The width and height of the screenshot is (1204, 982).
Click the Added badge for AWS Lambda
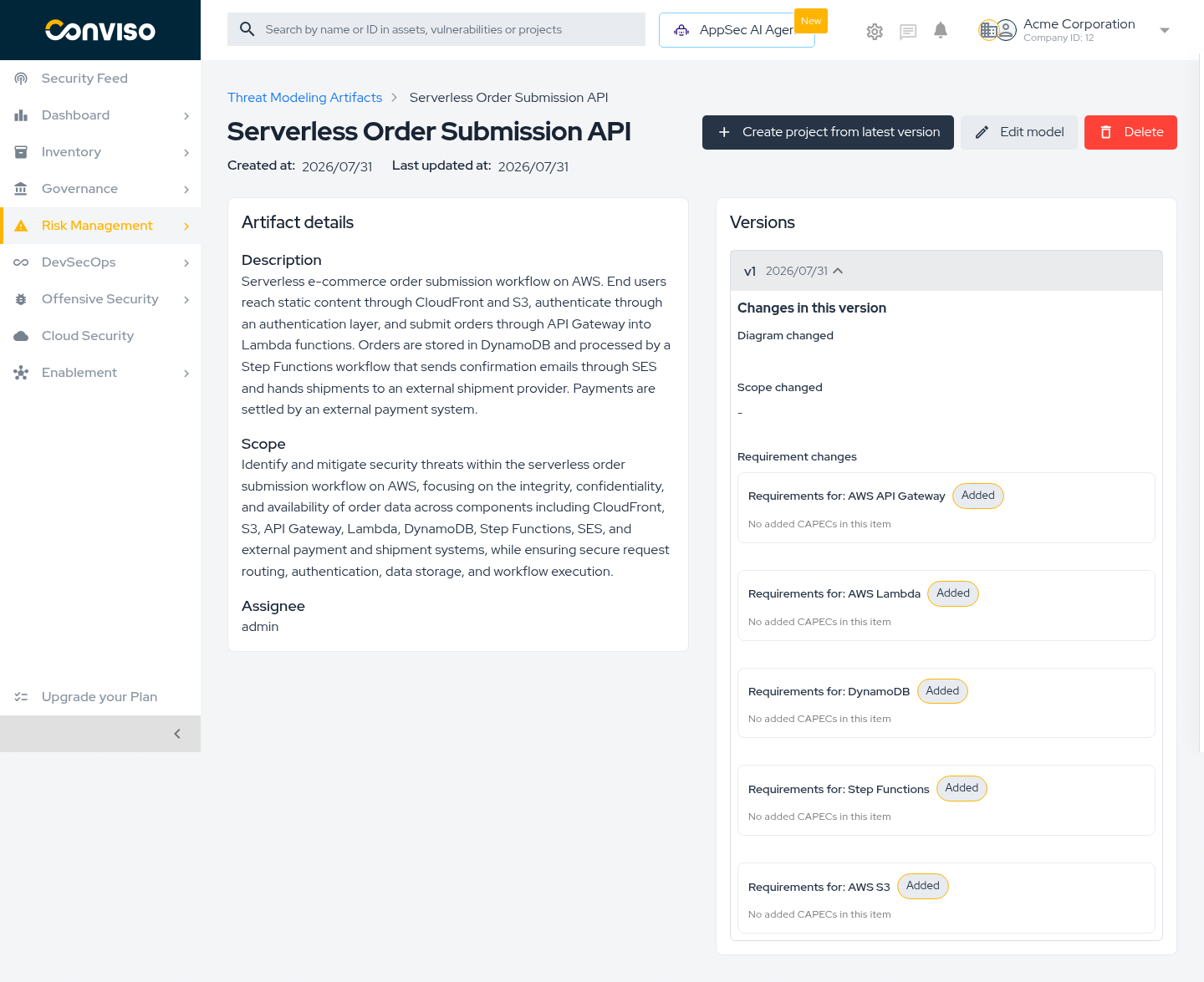pos(953,593)
